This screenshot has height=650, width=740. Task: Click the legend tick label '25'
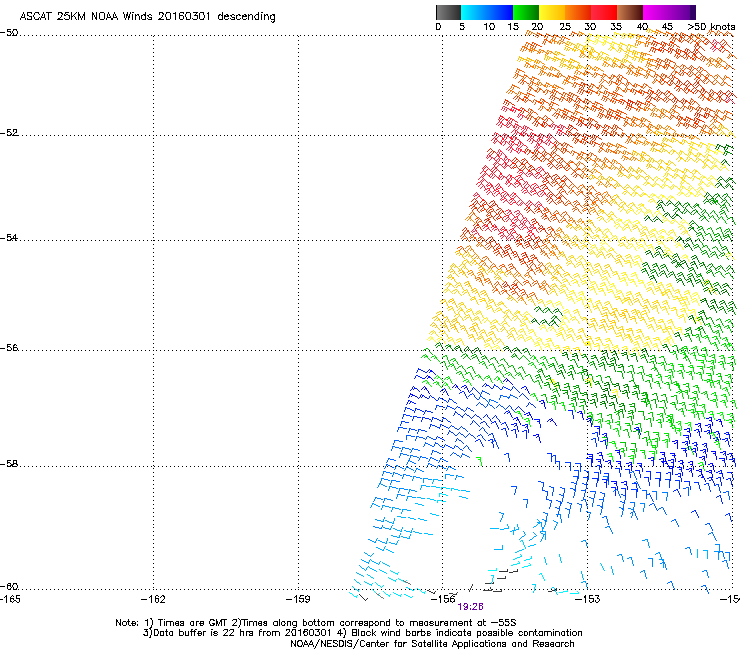[x=565, y=27]
